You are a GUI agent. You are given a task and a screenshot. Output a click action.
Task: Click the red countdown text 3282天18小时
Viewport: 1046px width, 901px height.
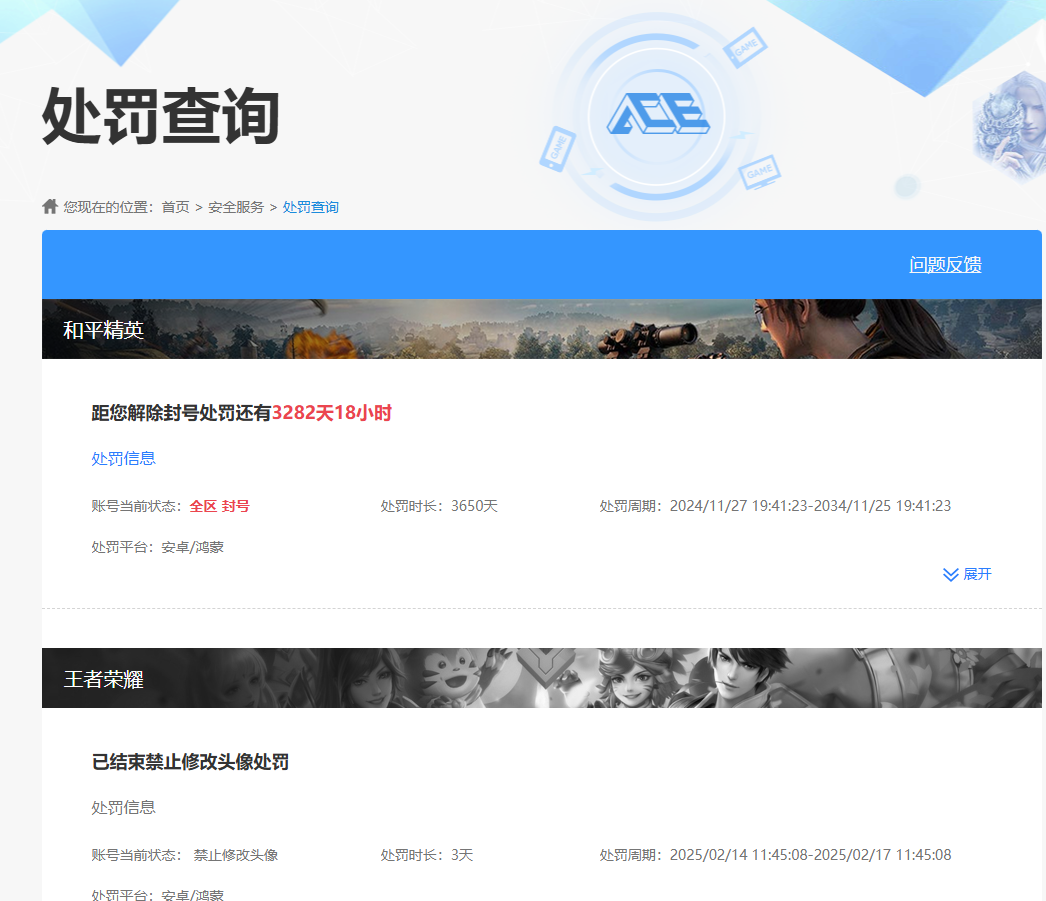point(331,413)
